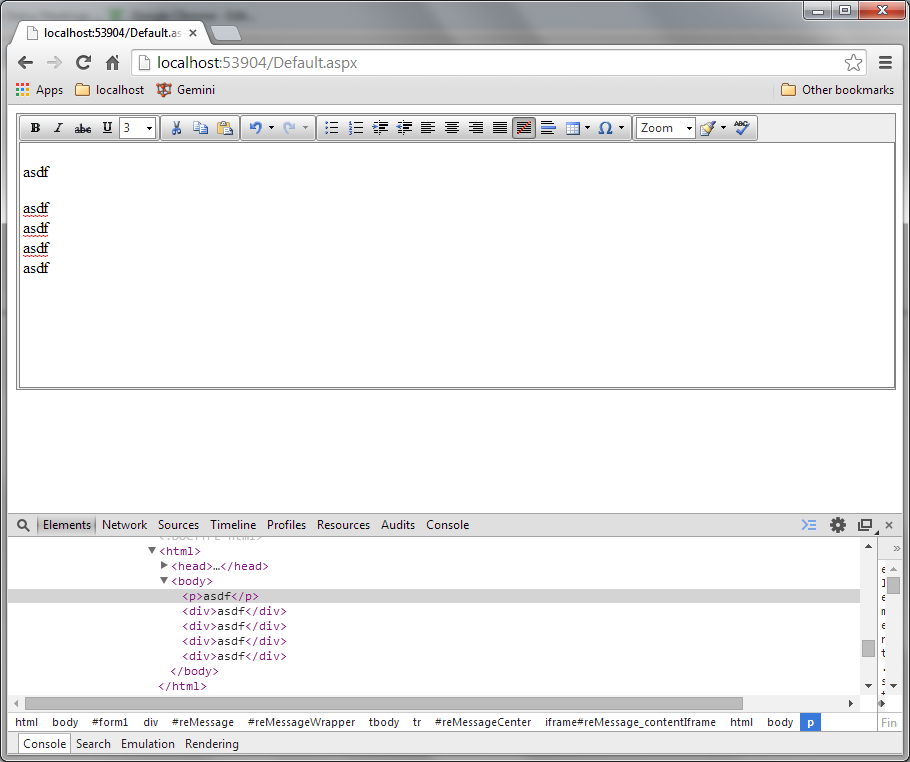Screen dimensions: 910x762
Task: Click the scissors cut icon
Action: [176, 128]
